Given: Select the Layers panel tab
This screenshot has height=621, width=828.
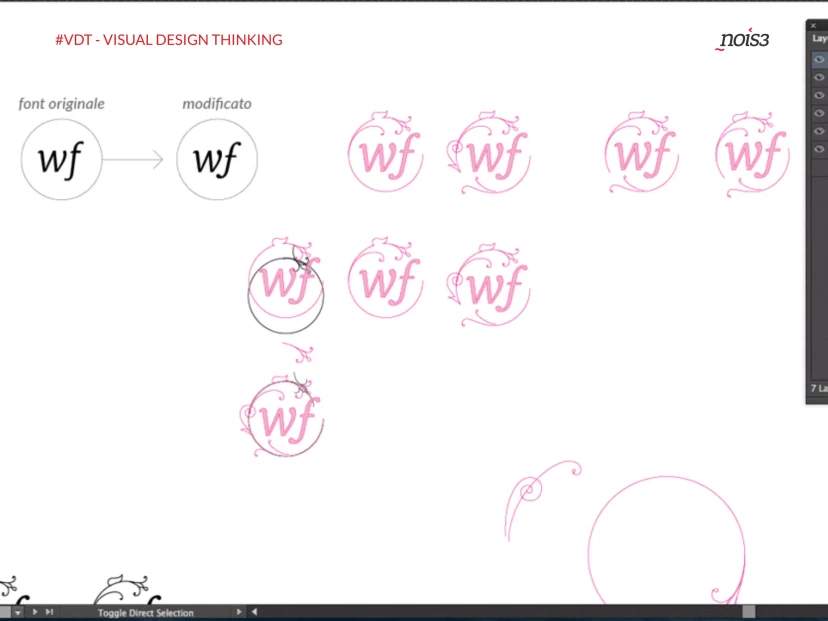Looking at the screenshot, I should 820,38.
